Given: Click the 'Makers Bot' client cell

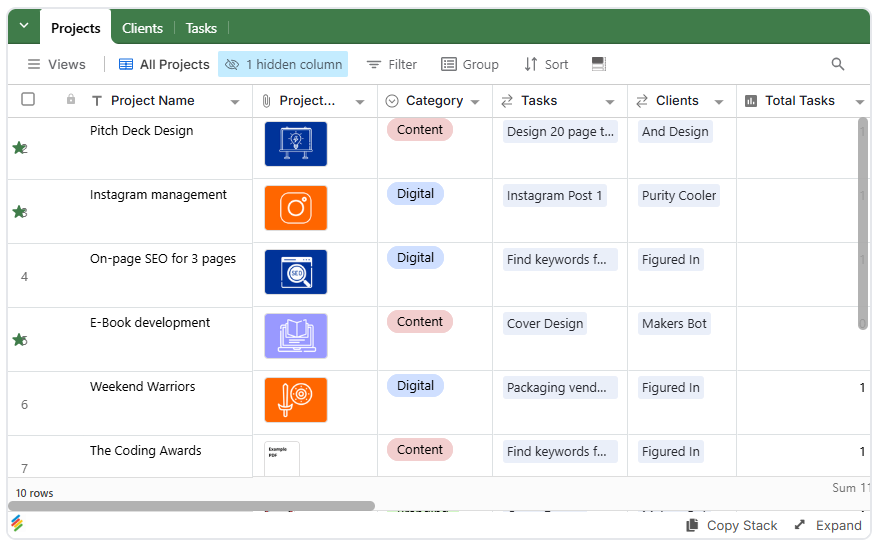Looking at the screenshot, I should 674,323.
